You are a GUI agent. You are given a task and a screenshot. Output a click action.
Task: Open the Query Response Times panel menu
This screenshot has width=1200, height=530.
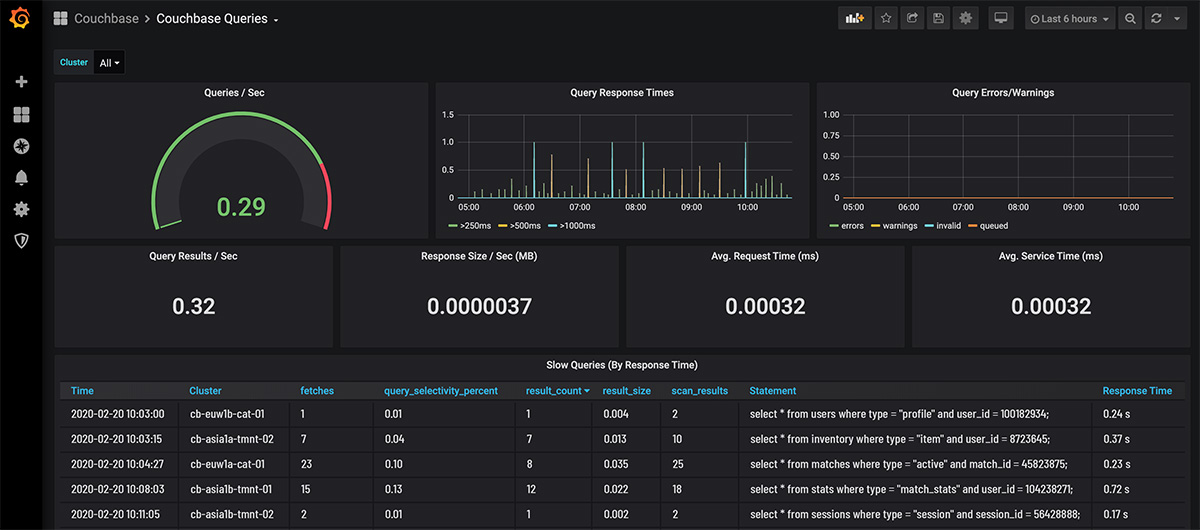[621, 93]
